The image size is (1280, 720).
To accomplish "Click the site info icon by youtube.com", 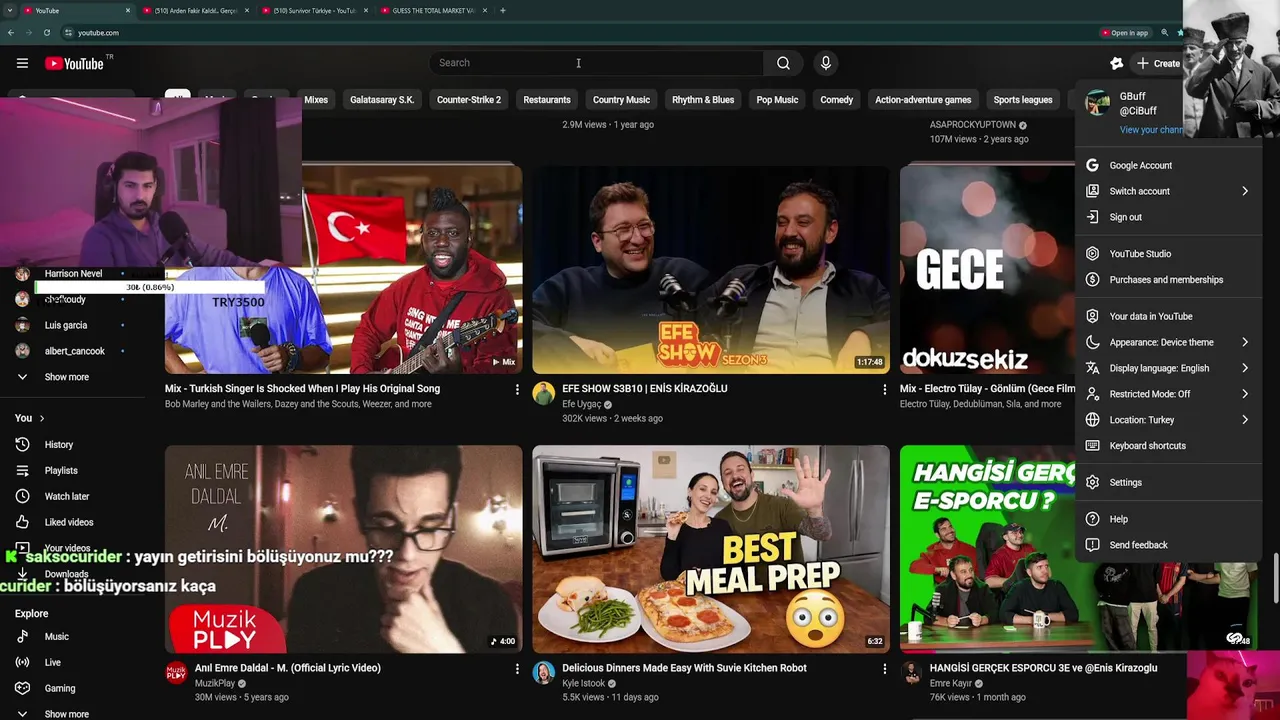I will point(68,33).
